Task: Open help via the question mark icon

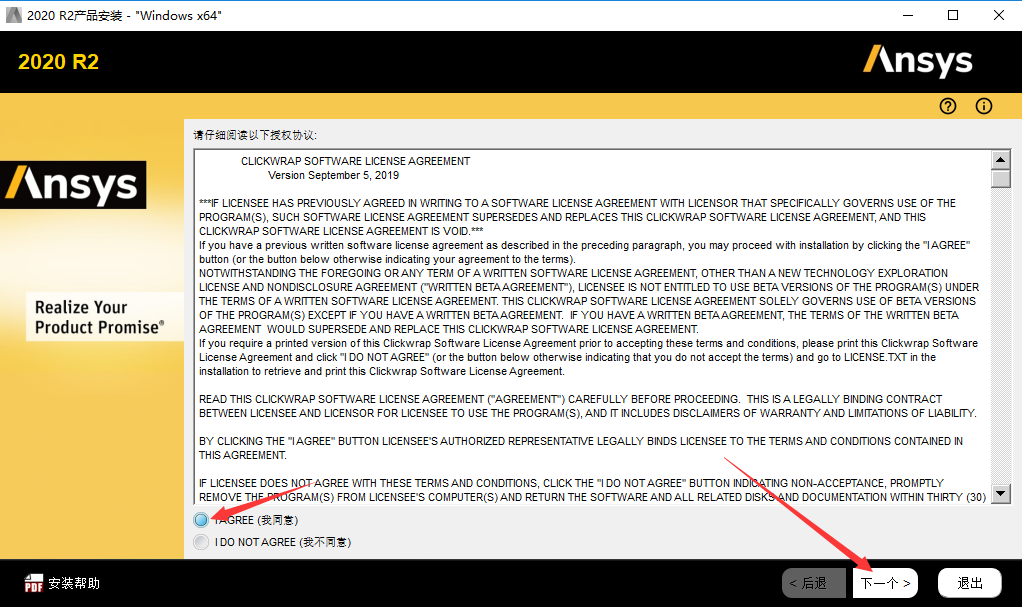Action: (946, 105)
